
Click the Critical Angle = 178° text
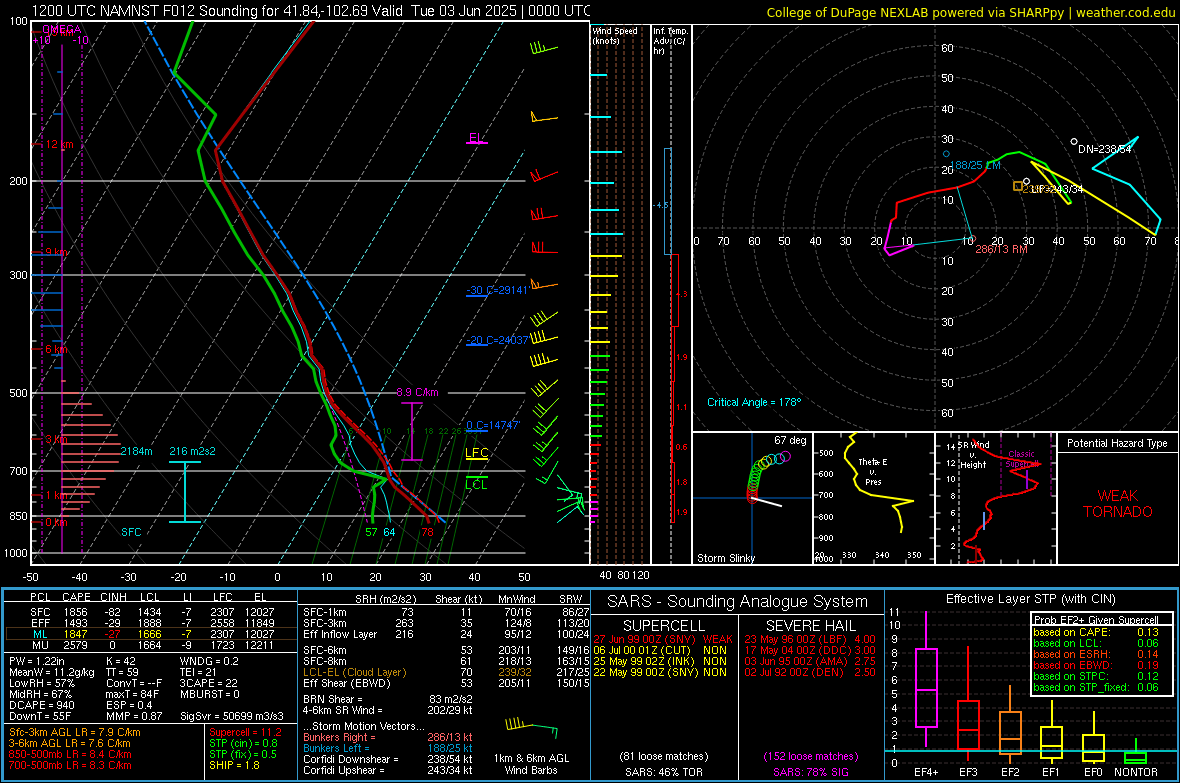(754, 402)
